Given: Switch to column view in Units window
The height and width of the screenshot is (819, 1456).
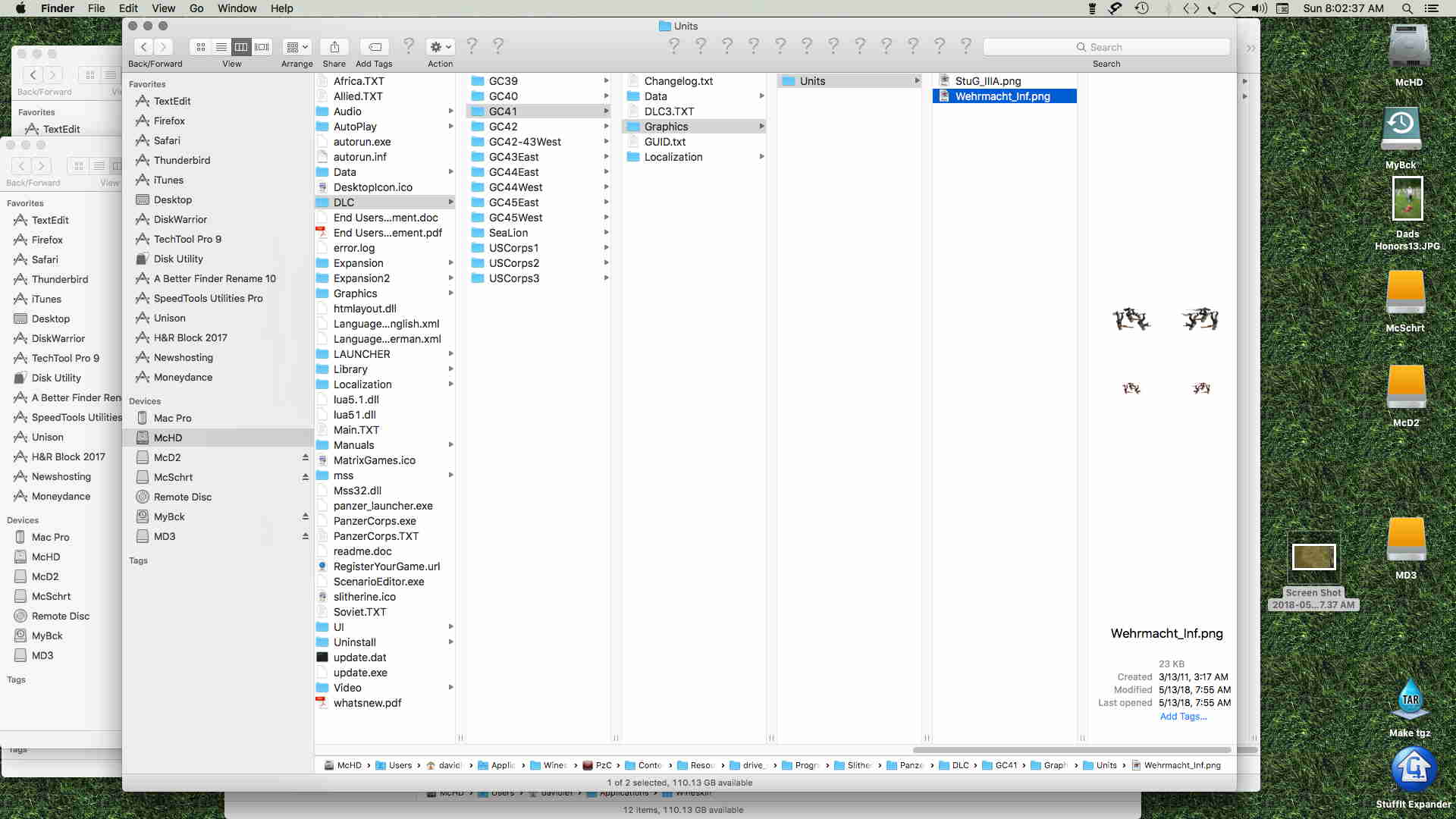Looking at the screenshot, I should [x=241, y=47].
